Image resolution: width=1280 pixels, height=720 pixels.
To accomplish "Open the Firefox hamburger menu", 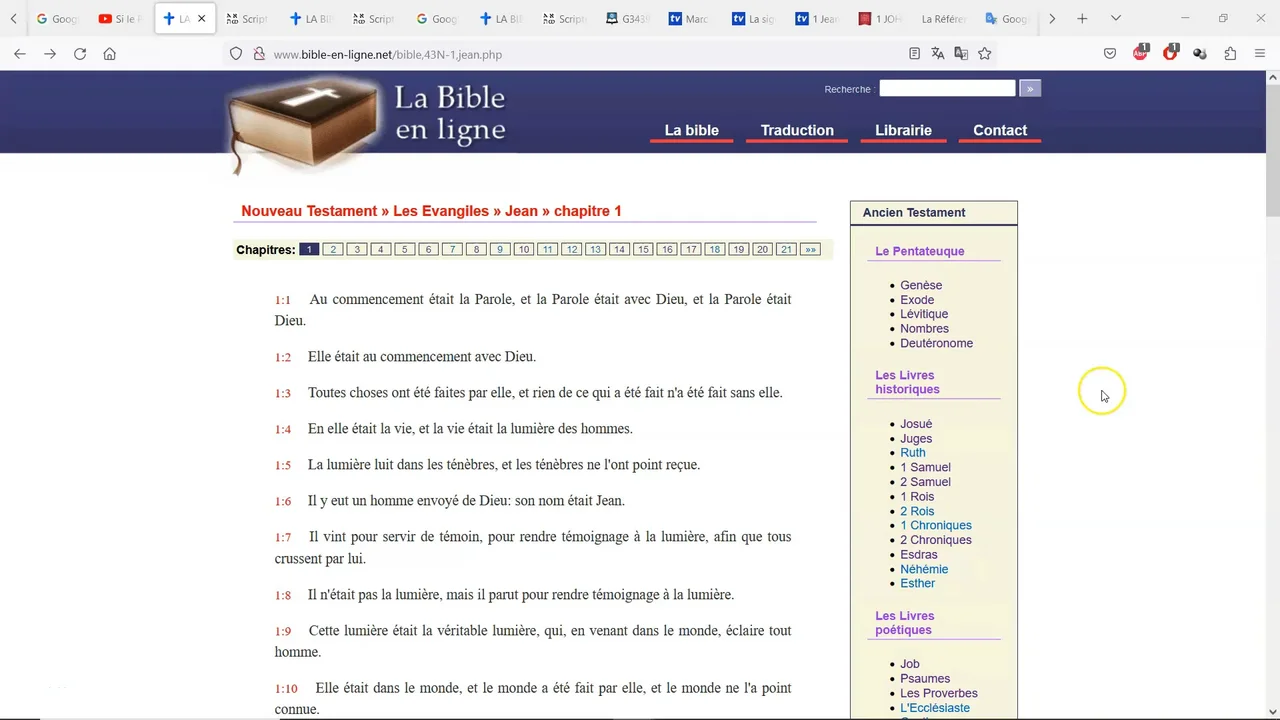I will click(1260, 54).
